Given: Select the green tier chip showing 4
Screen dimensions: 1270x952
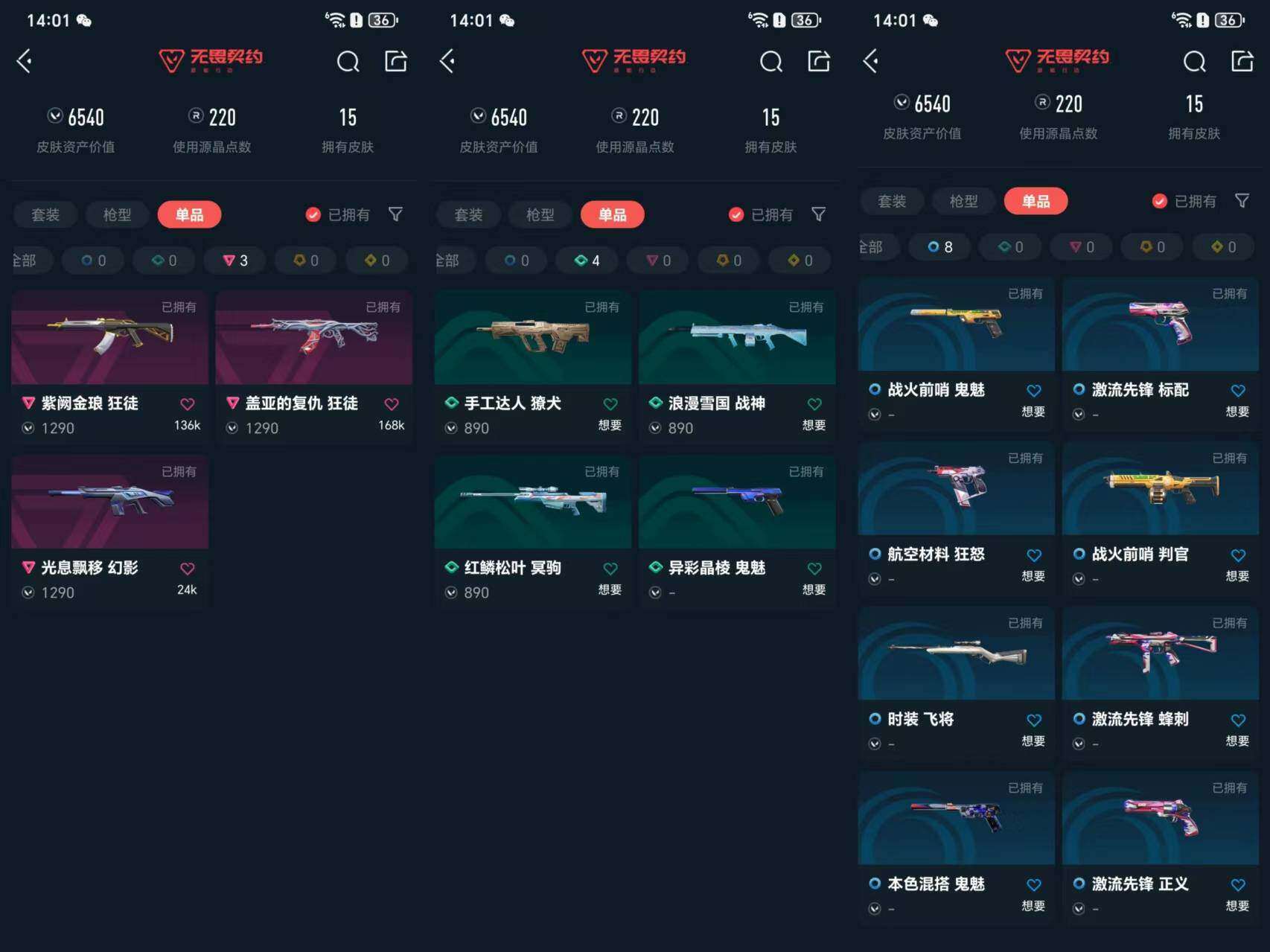Looking at the screenshot, I should [x=587, y=261].
